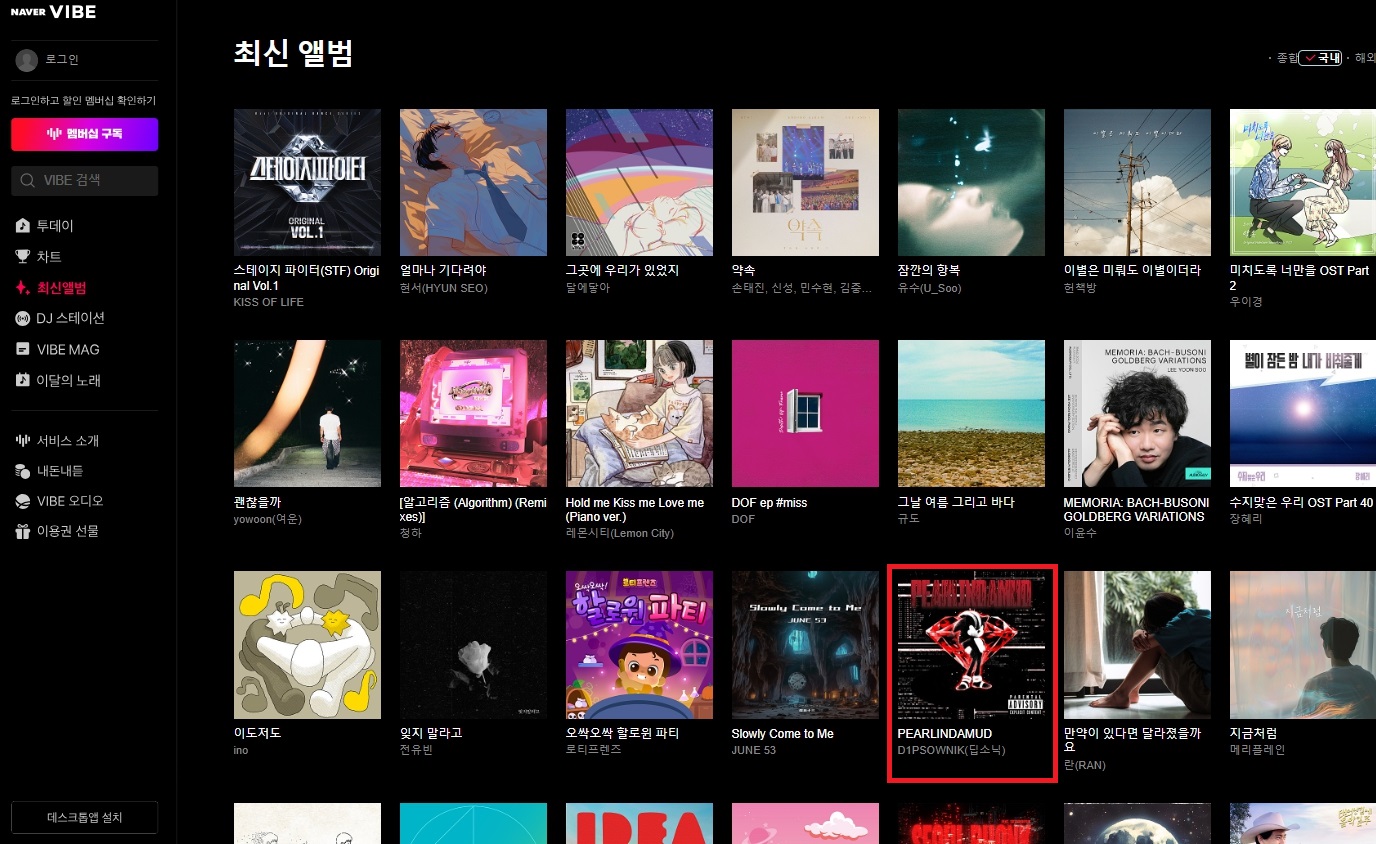This screenshot has height=844, width=1376.
Task: Click album title 수지맞은 우리 OST Part 40
Action: 1302,503
